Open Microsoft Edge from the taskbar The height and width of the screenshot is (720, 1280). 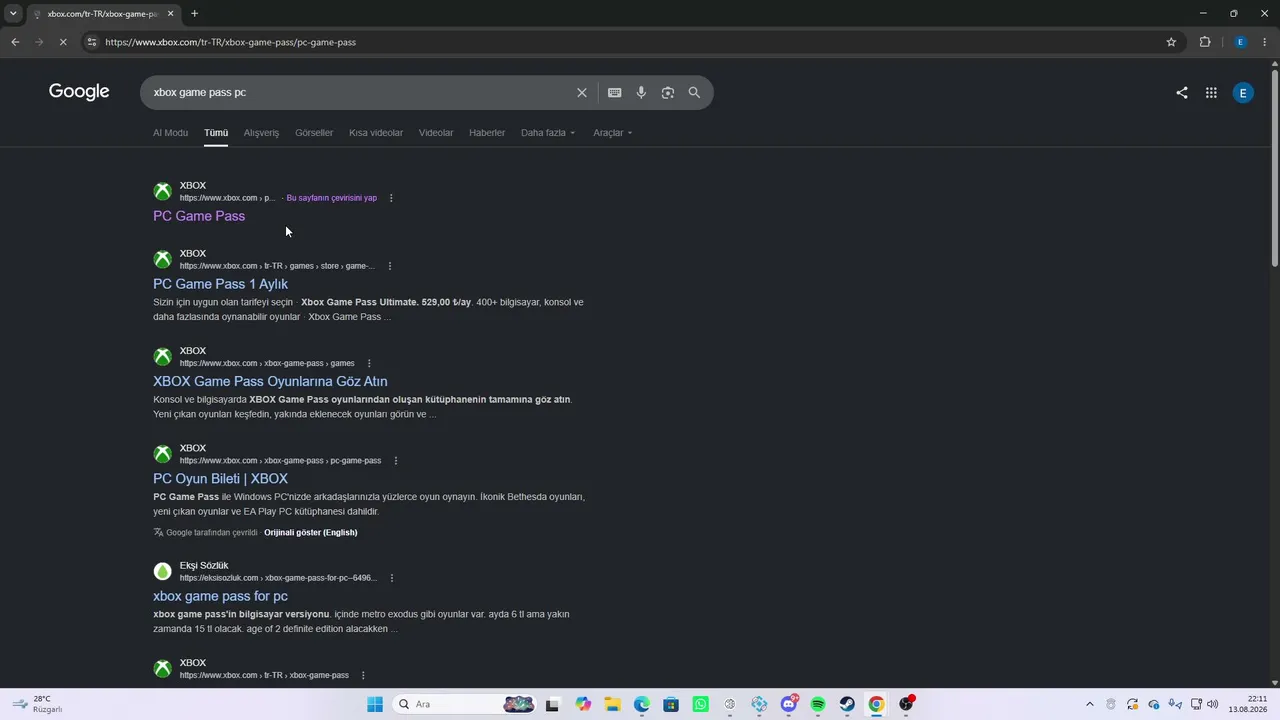[642, 704]
